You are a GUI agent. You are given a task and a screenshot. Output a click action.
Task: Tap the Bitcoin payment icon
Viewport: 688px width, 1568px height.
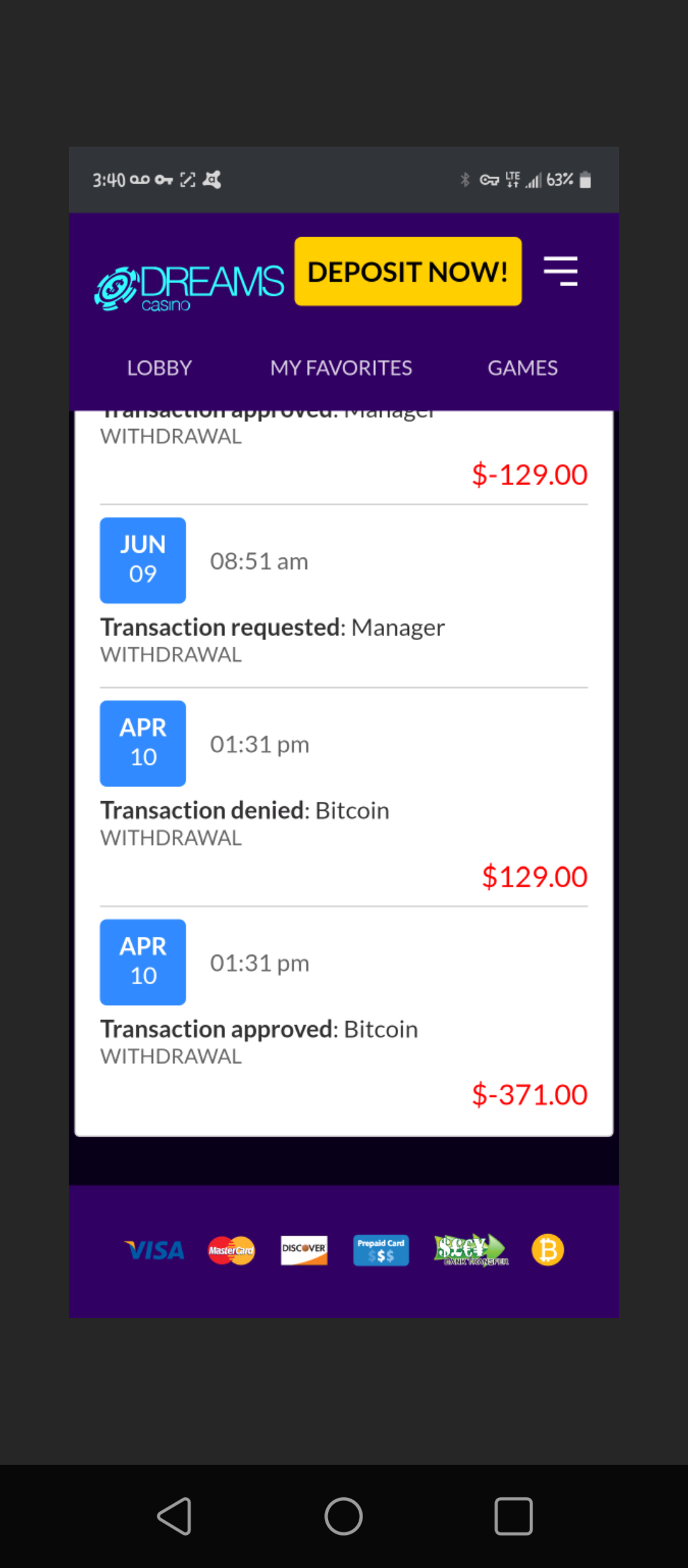click(x=548, y=1251)
